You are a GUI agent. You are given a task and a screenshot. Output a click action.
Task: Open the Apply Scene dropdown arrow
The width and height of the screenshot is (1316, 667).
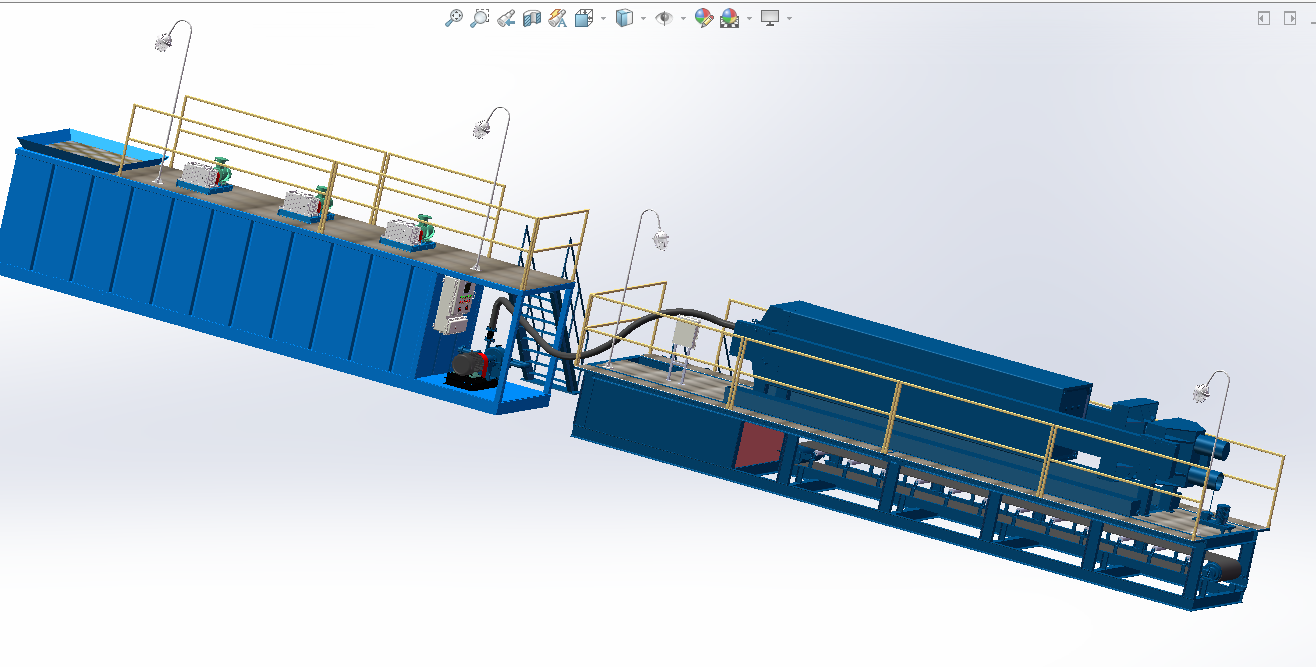point(749,19)
